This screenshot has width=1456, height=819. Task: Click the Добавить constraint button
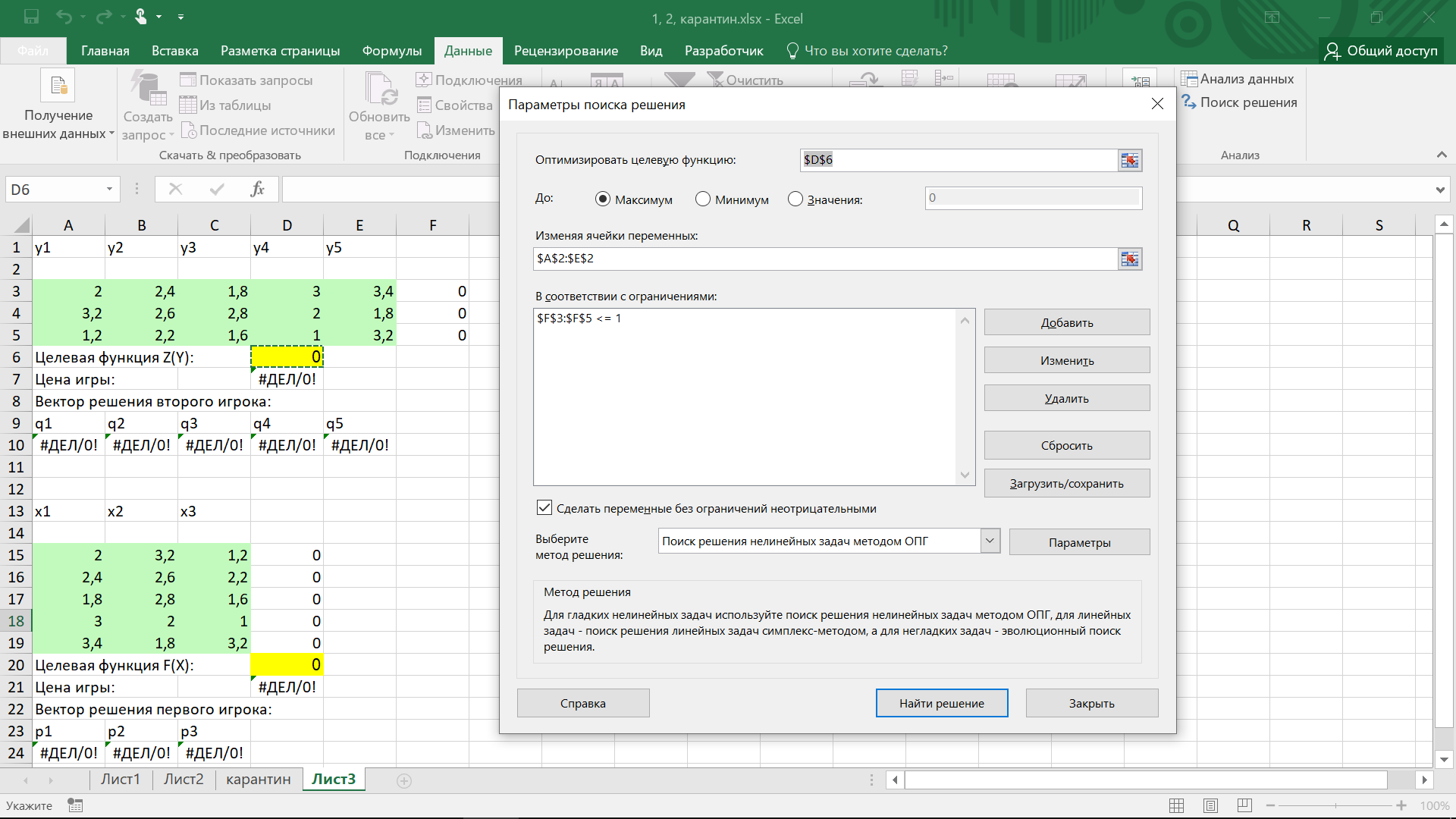click(1066, 322)
